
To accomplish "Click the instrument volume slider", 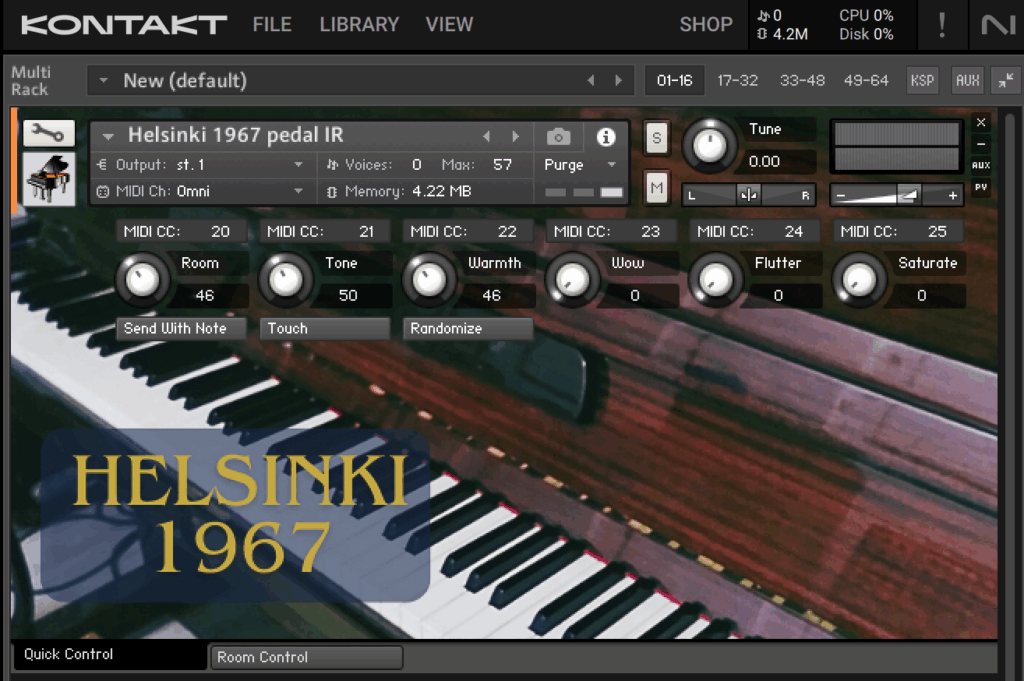I will pyautogui.click(x=896, y=195).
